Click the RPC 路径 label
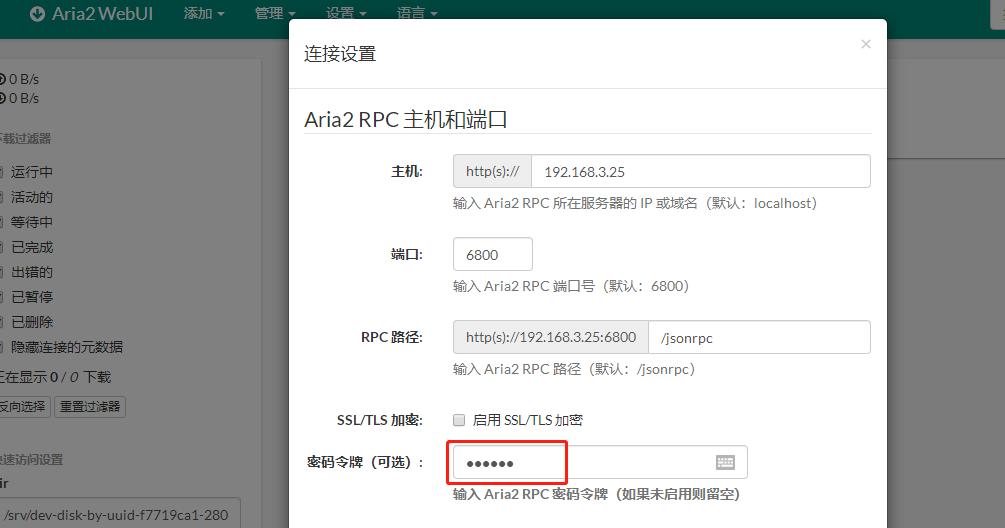The image size is (1005, 528). (x=392, y=337)
